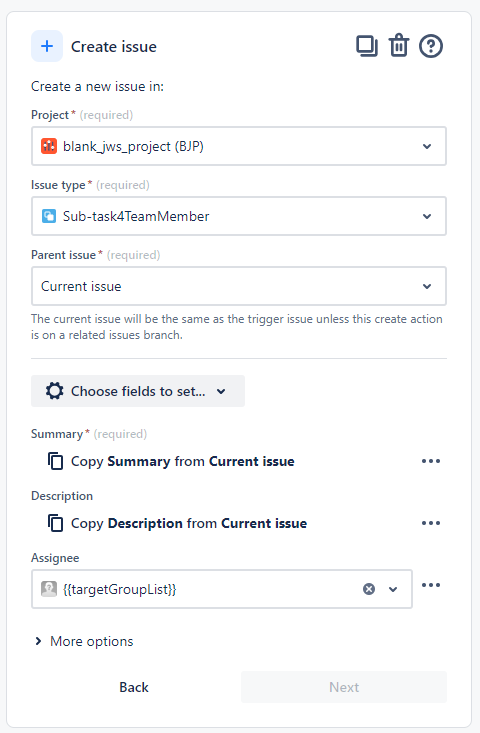Click the blue plus Create issue icon

[x=47, y=46]
